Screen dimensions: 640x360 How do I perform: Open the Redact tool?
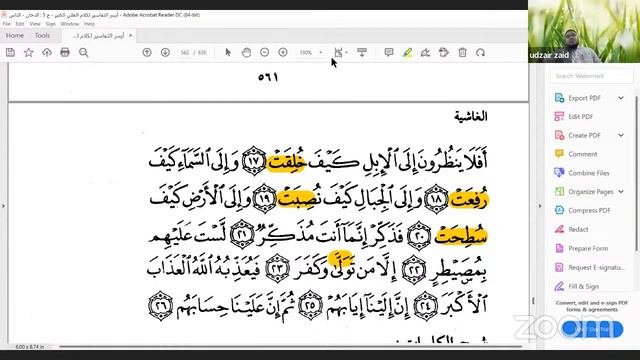coord(578,229)
